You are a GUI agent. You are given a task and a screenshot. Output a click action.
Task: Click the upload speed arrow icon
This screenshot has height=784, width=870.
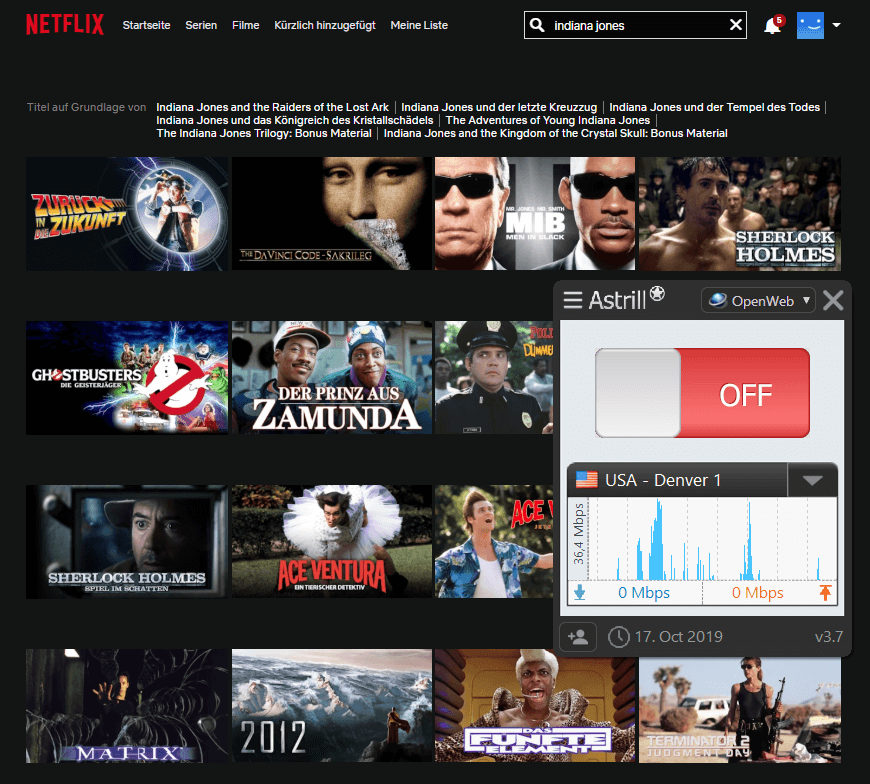pos(825,593)
